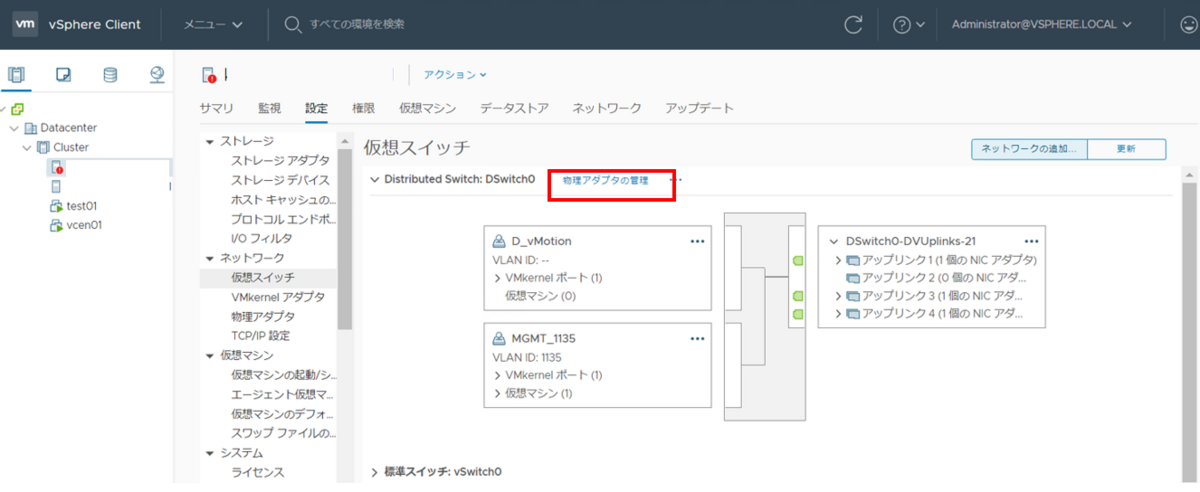Click the refresh icon in top bar

tap(853, 24)
